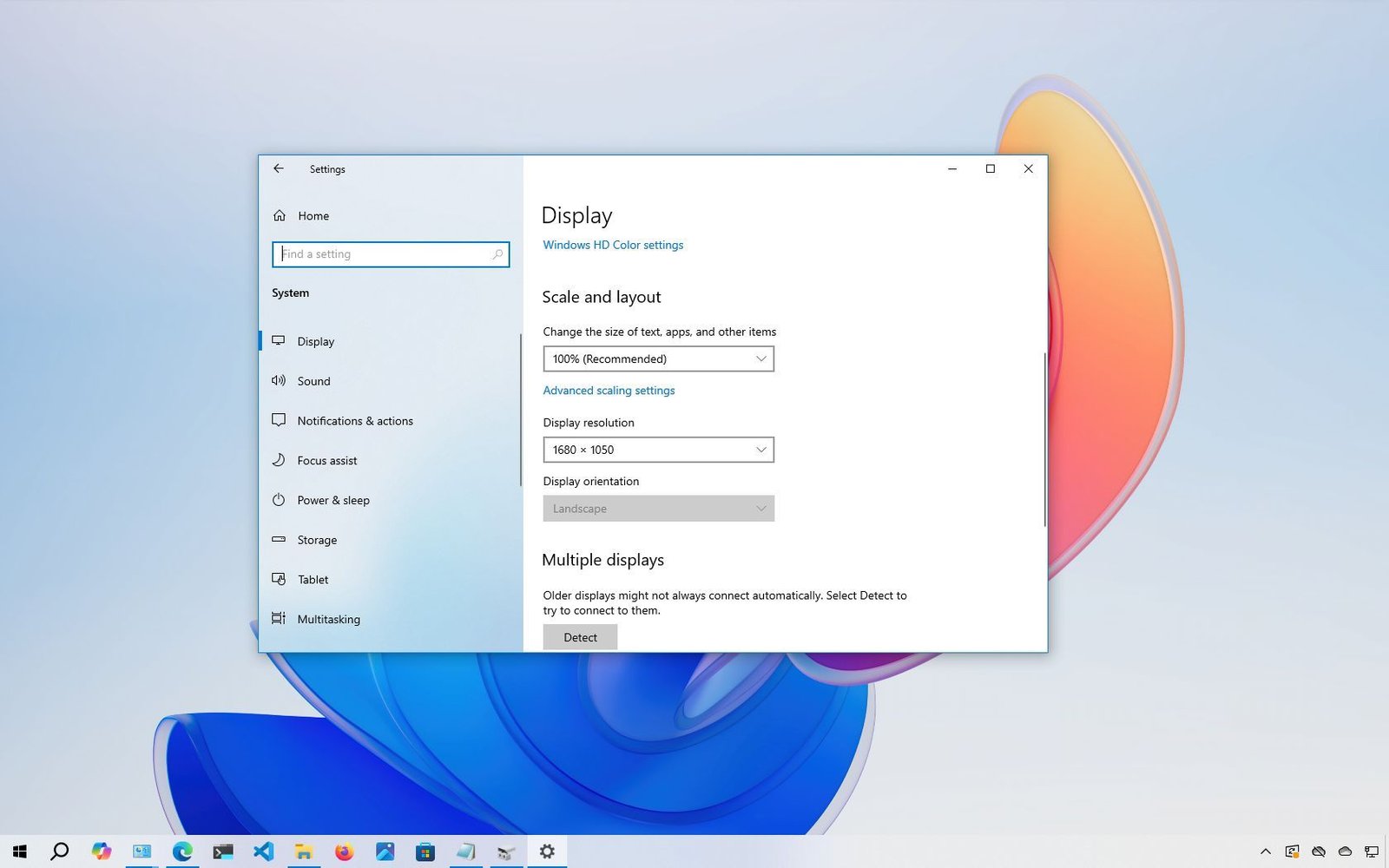This screenshot has height=868, width=1389.
Task: Open Power & sleep settings
Action: pyautogui.click(x=333, y=500)
